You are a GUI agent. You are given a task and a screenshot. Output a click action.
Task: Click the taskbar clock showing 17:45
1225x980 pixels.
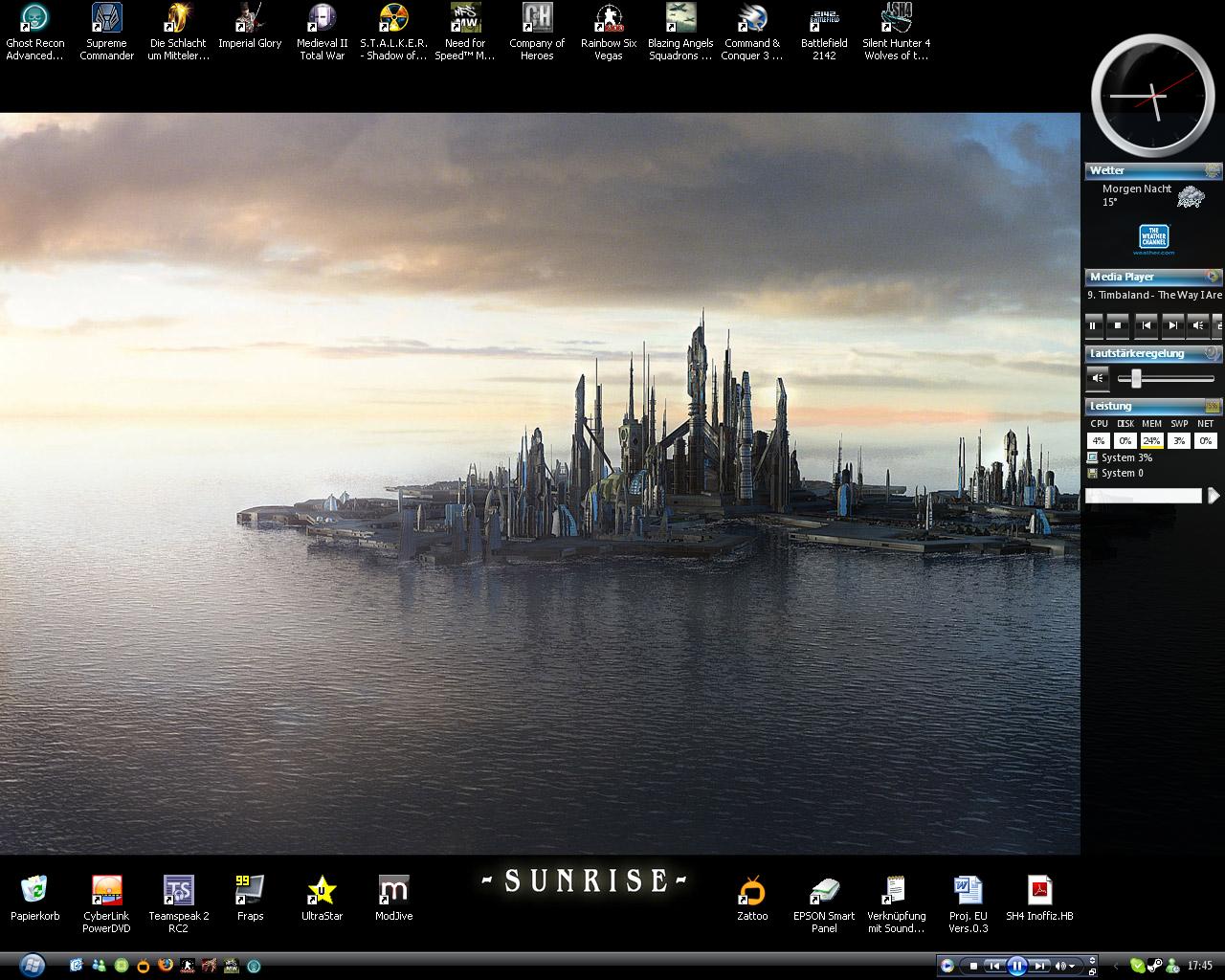(1200, 966)
